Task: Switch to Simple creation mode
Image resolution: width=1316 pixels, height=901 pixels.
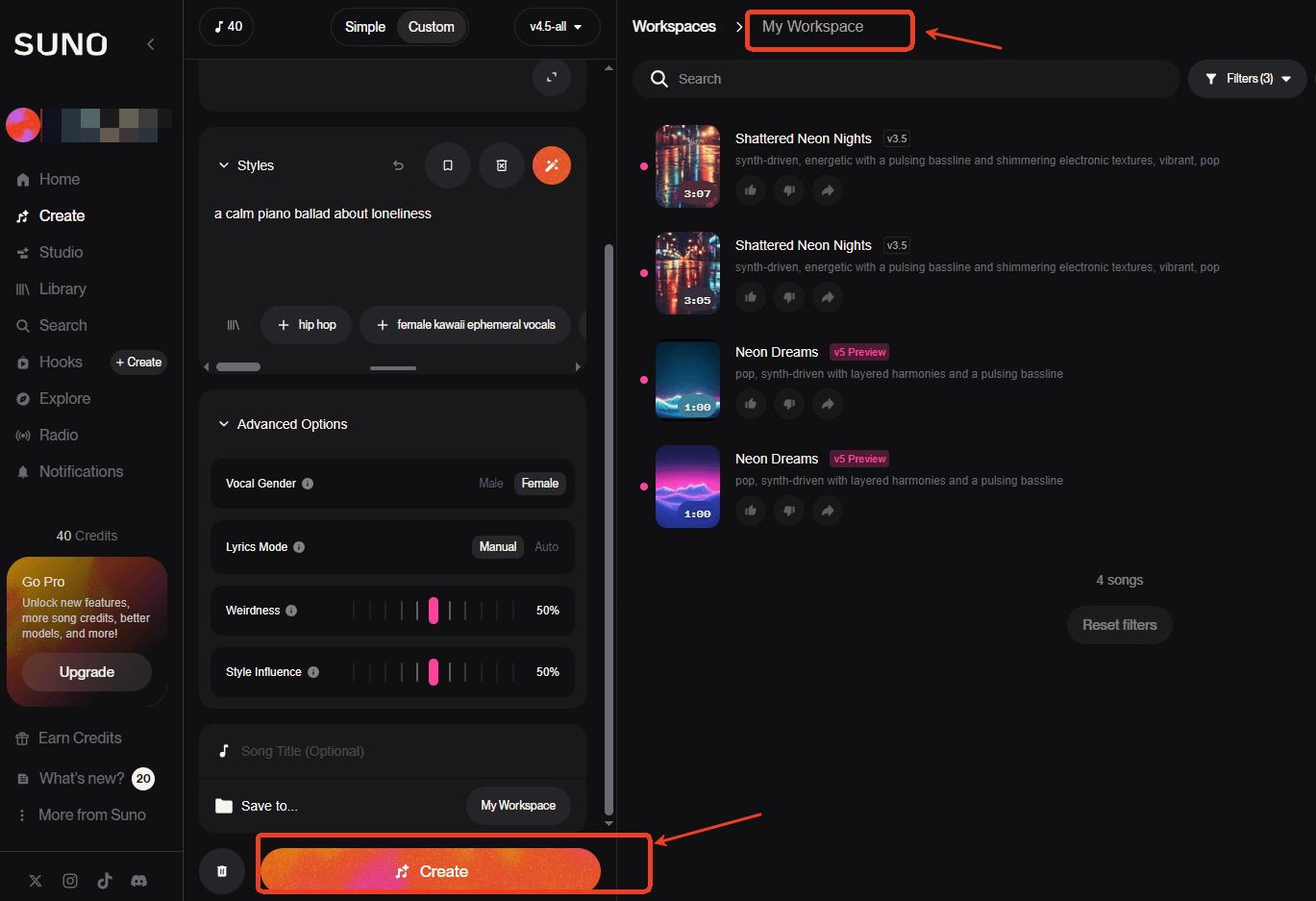Action: pyautogui.click(x=365, y=27)
